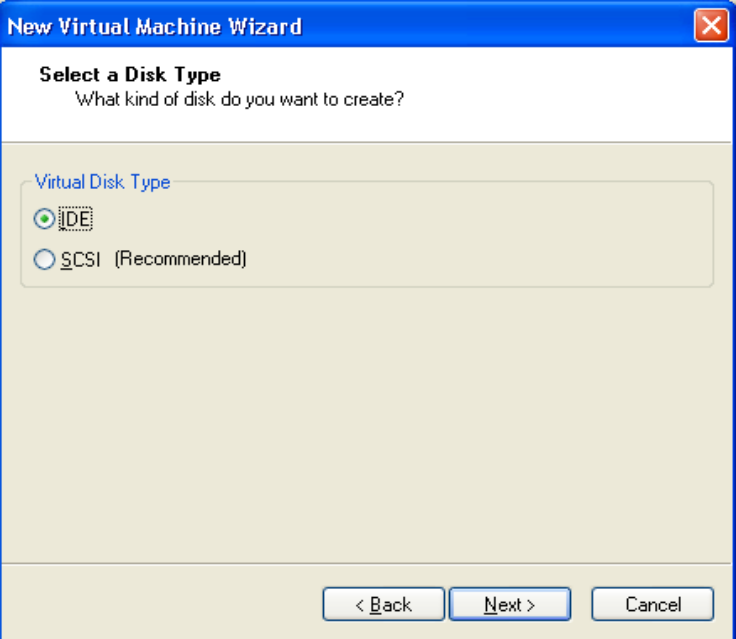736x639 pixels.
Task: Click the "What kind of disk" subtitle text
Action: pos(240,100)
